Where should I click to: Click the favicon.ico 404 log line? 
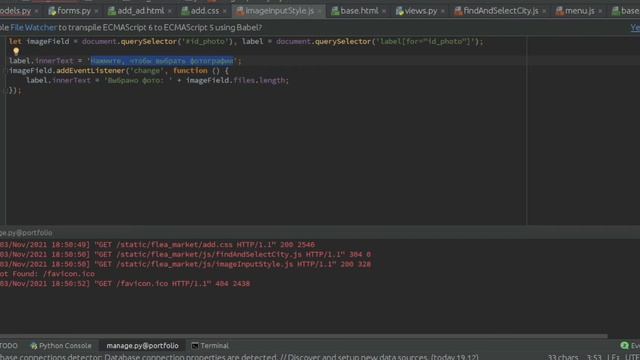tap(125, 284)
